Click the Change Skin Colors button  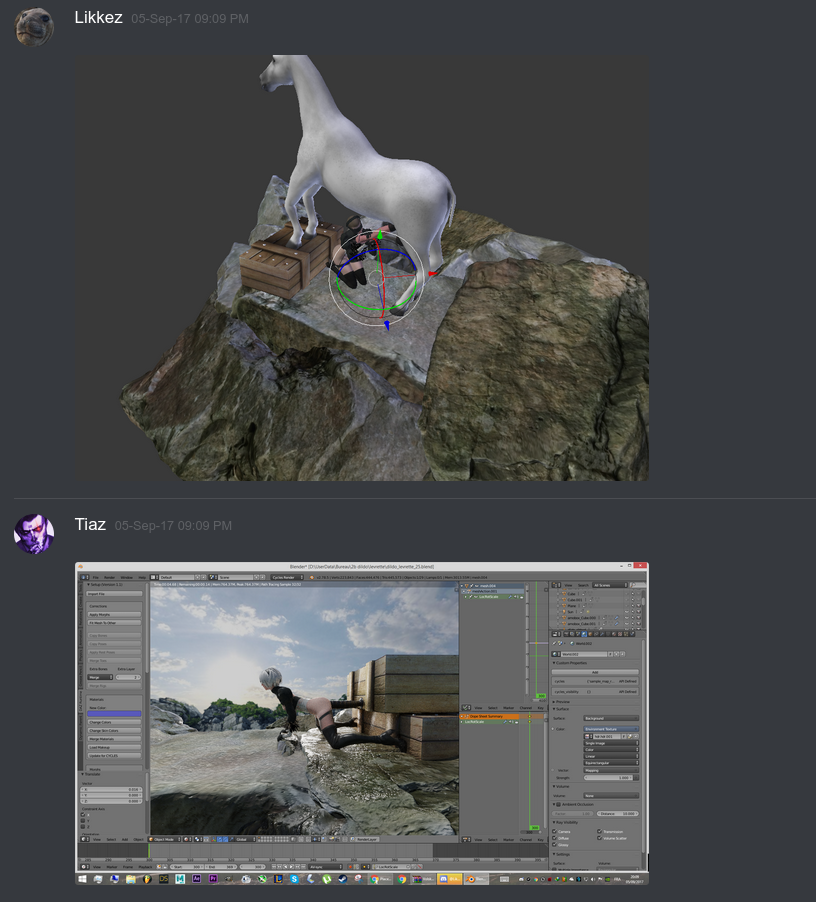click(x=114, y=731)
